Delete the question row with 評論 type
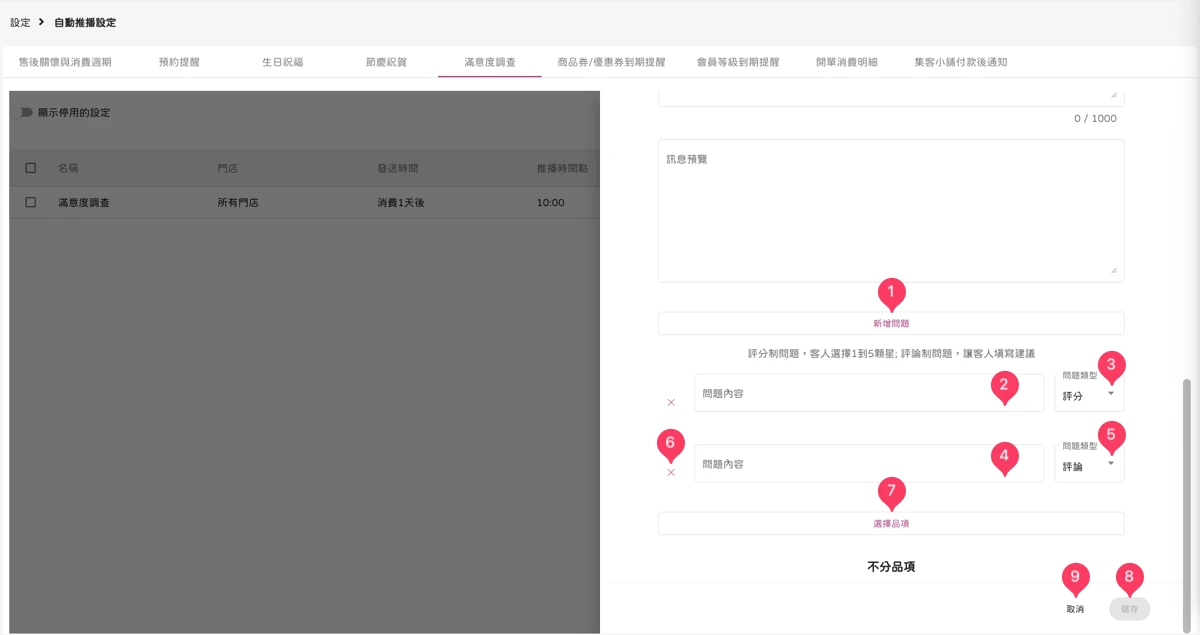 pyautogui.click(x=671, y=472)
